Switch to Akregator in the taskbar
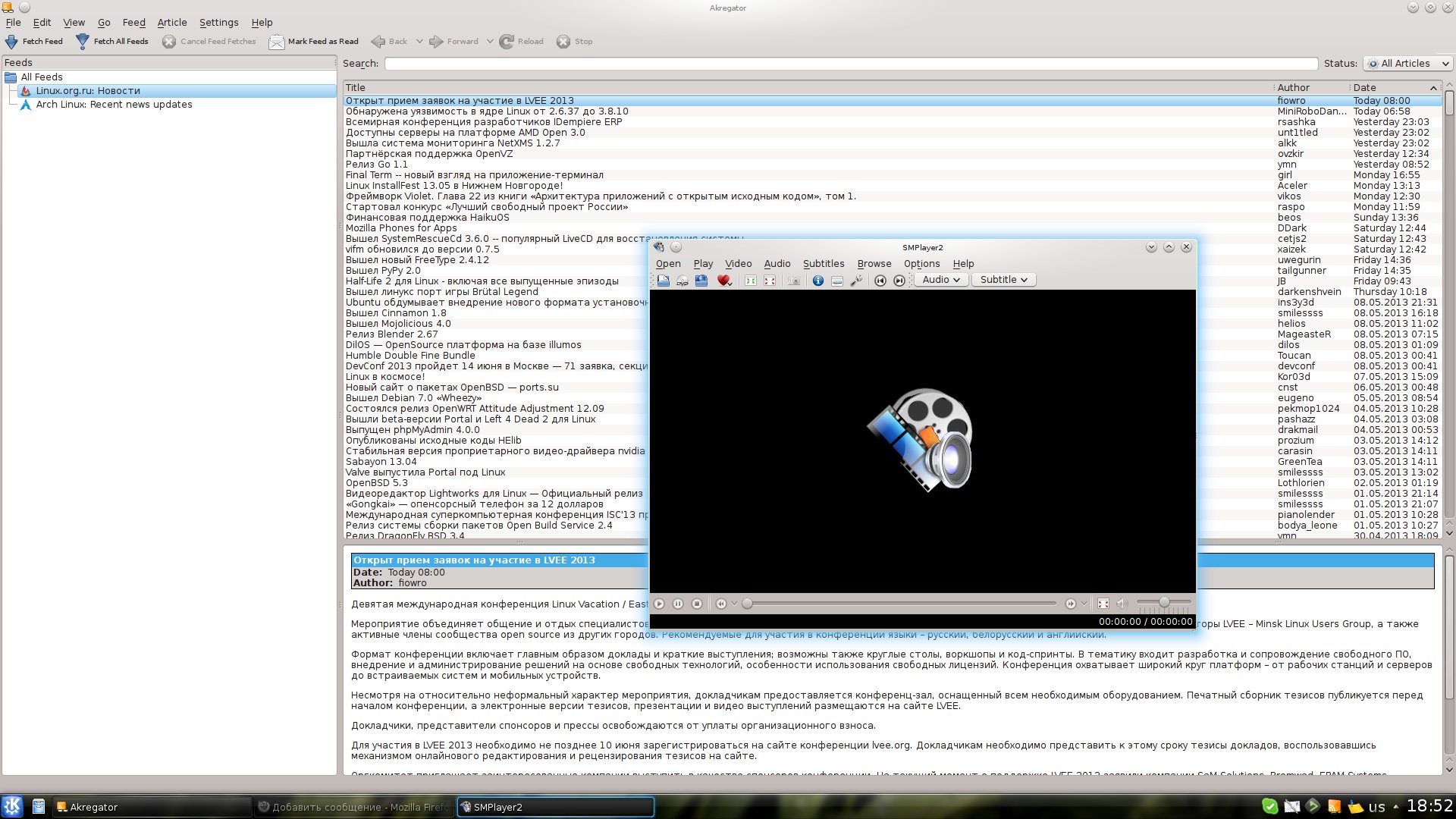This screenshot has width=1456, height=819. (x=152, y=807)
